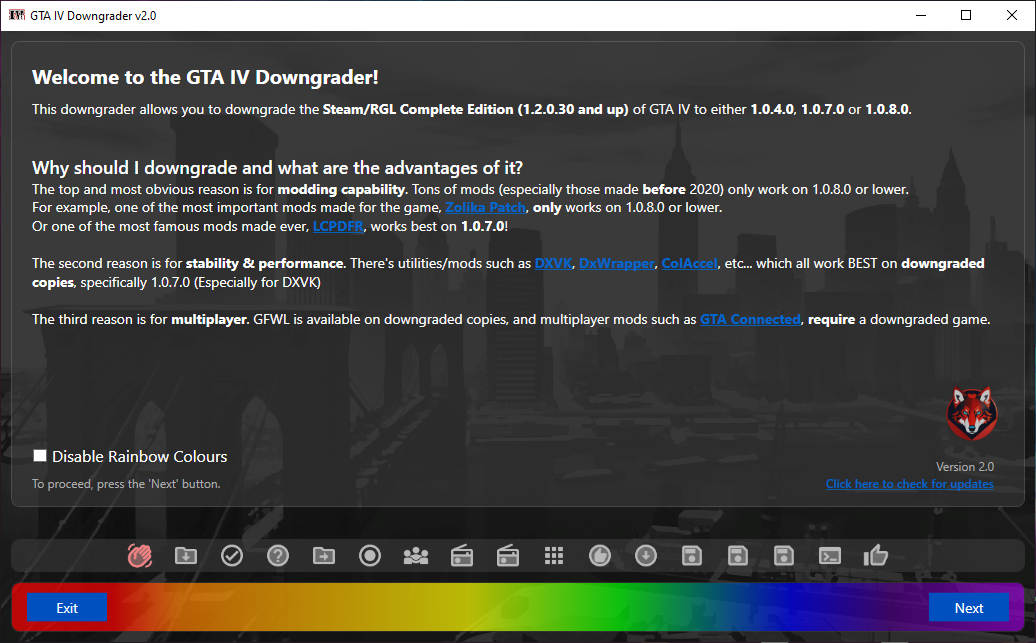The image size is (1036, 643).
Task: Follow the DXVK hyperlink
Action: click(x=553, y=264)
